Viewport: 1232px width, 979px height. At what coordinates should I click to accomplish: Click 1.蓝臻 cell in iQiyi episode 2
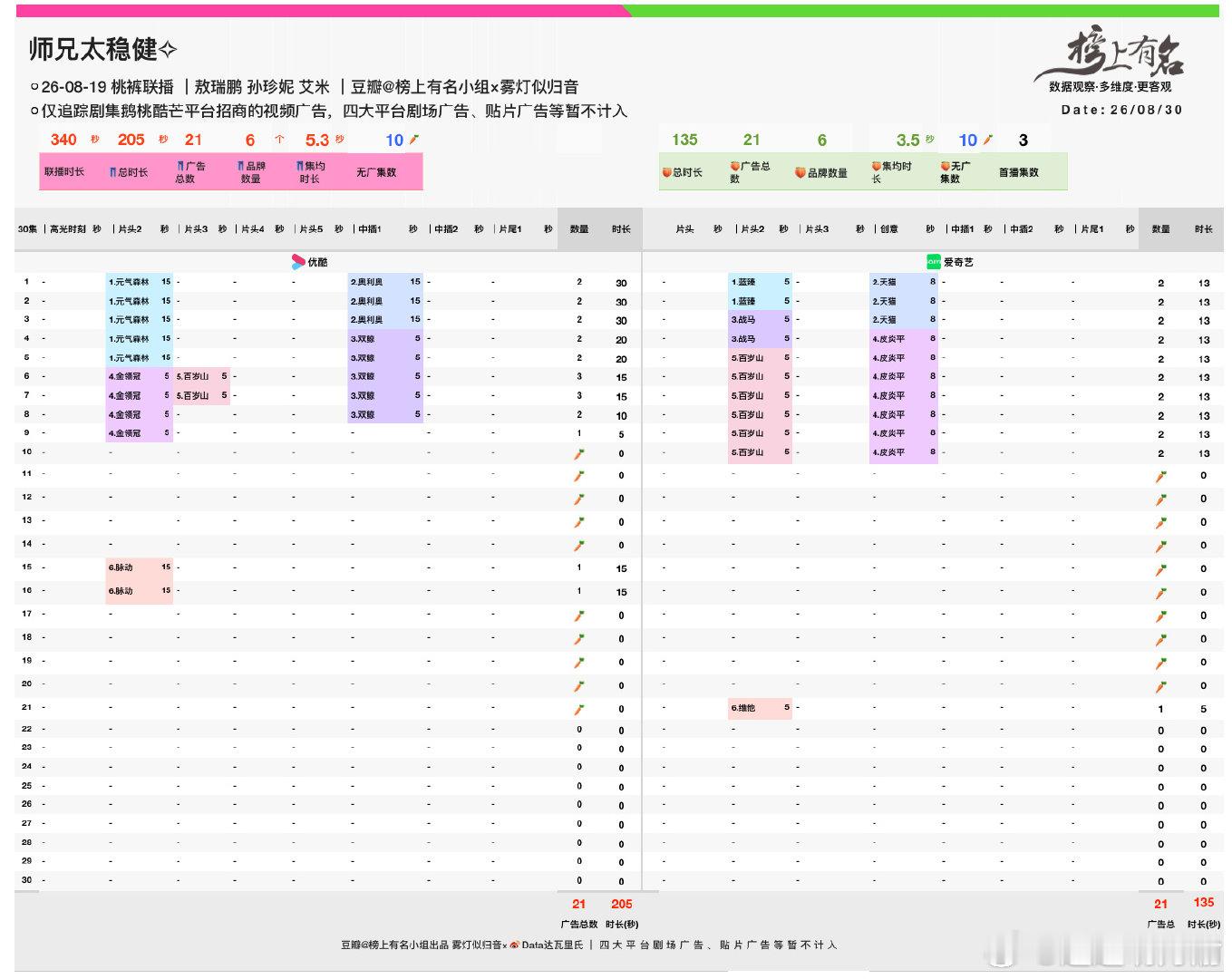[x=760, y=301]
